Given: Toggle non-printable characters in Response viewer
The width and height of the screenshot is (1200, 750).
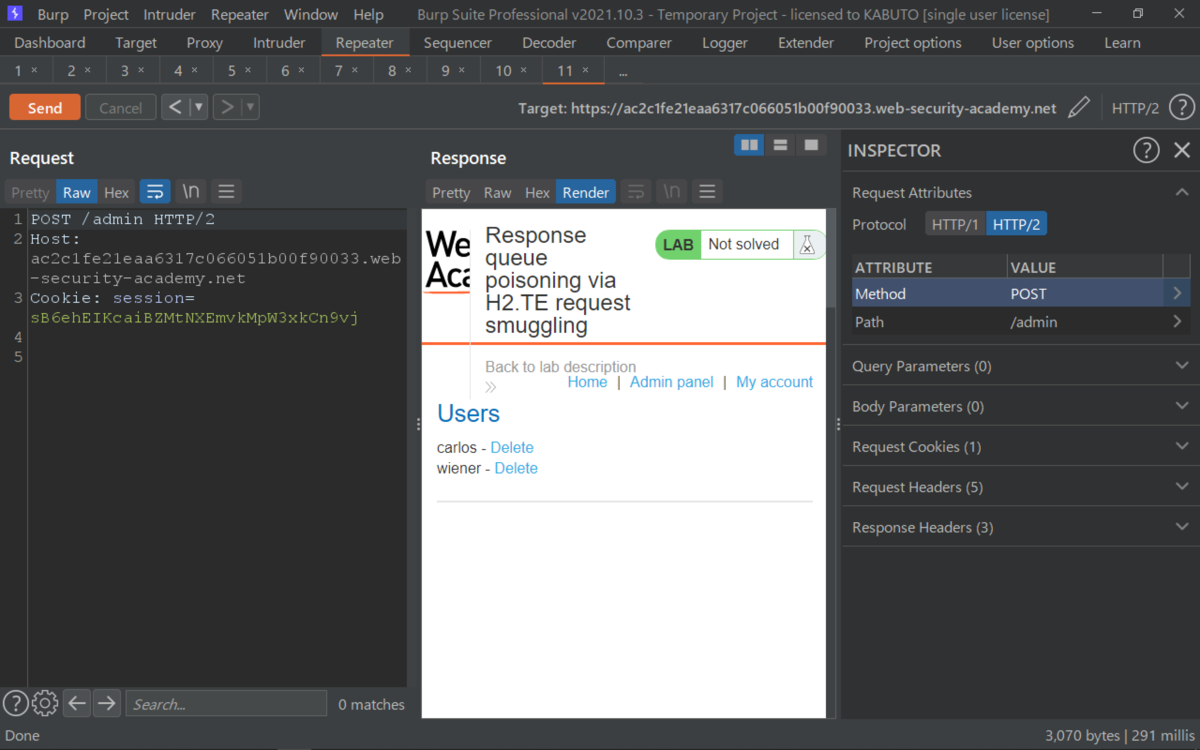Looking at the screenshot, I should [671, 192].
